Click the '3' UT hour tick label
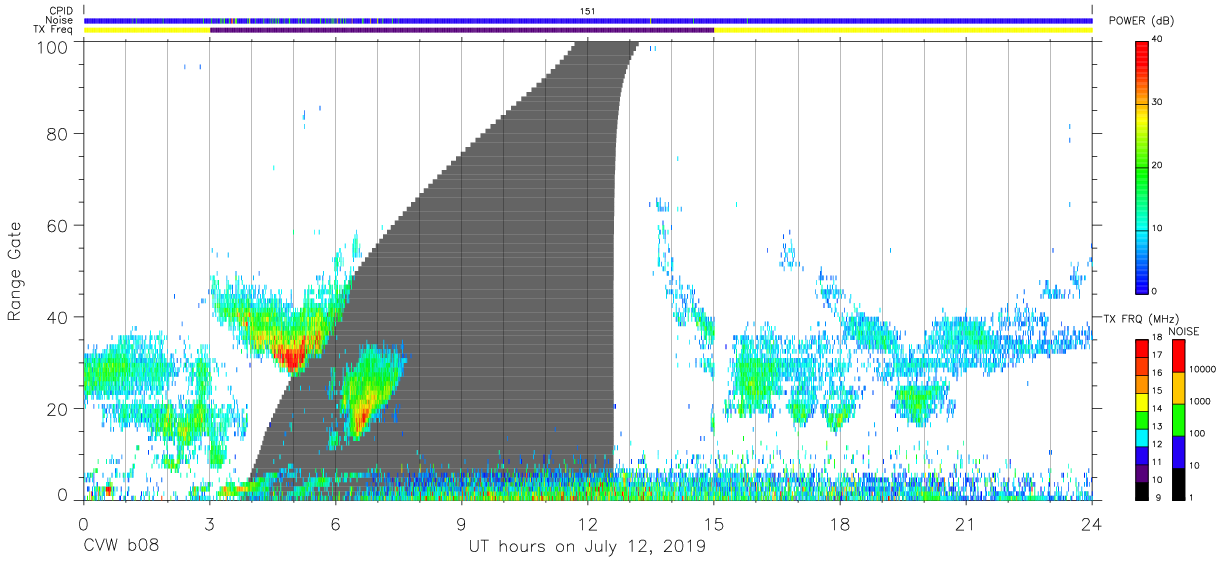The image size is (1228, 567). click(x=209, y=523)
